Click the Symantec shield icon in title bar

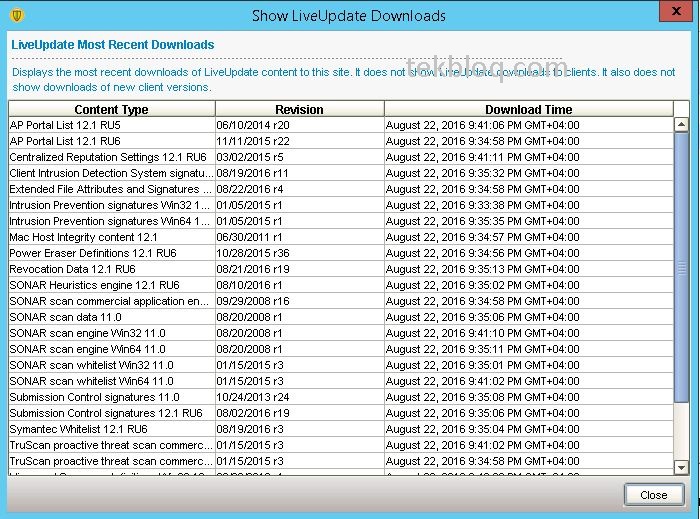pos(17,16)
